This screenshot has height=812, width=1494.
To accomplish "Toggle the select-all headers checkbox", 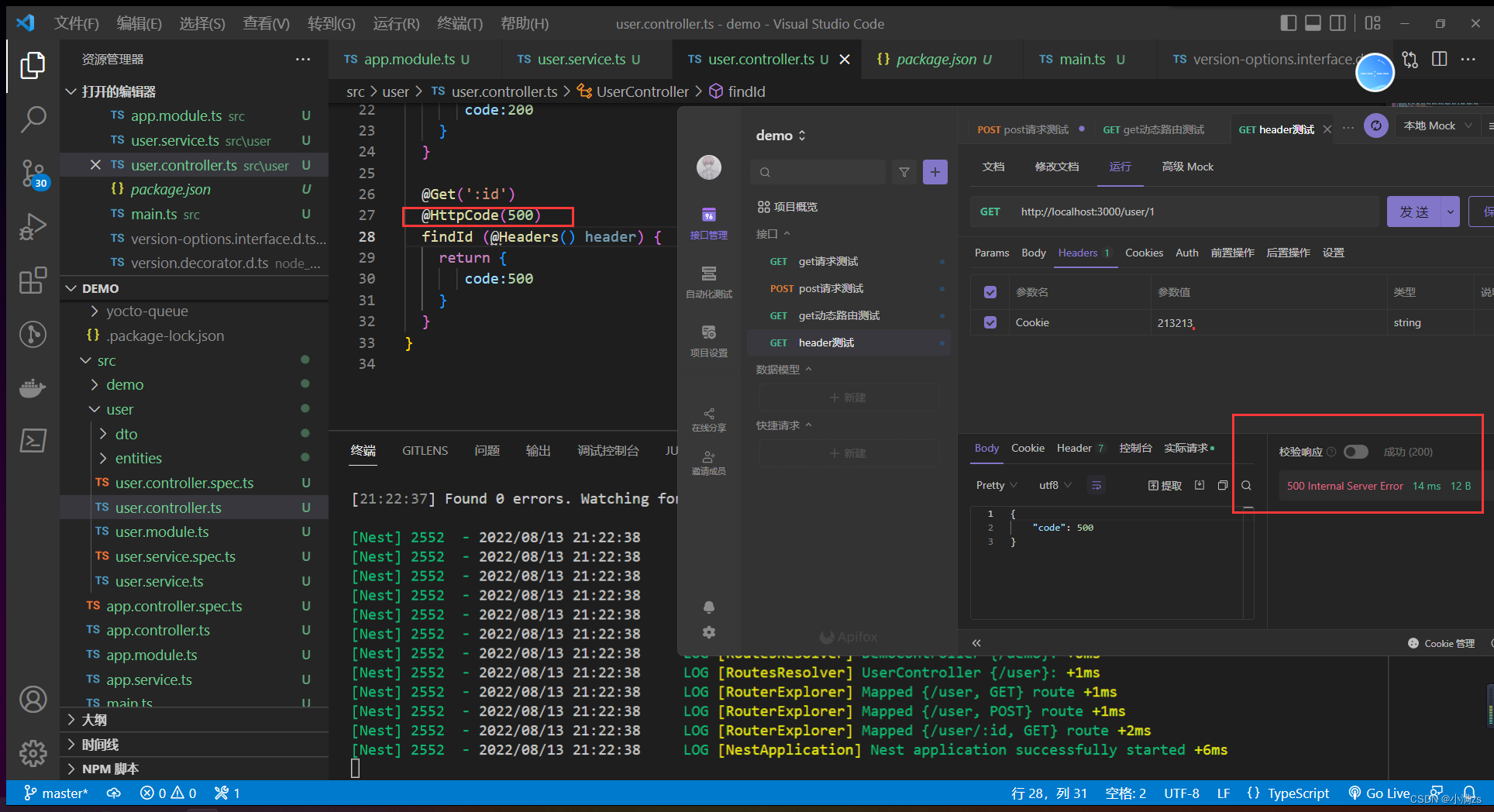I will tap(990, 292).
